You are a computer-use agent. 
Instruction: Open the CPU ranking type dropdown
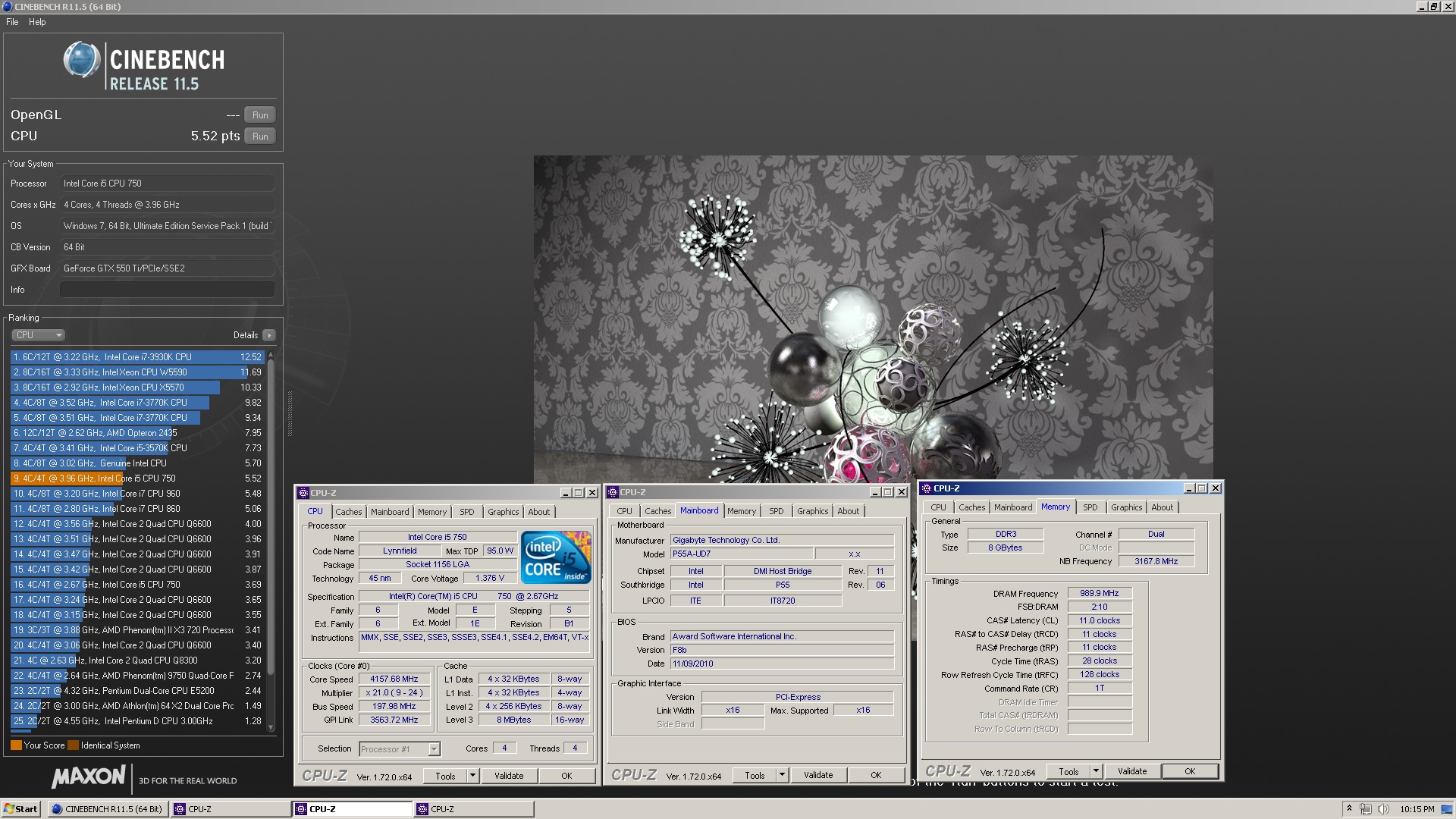[38, 335]
